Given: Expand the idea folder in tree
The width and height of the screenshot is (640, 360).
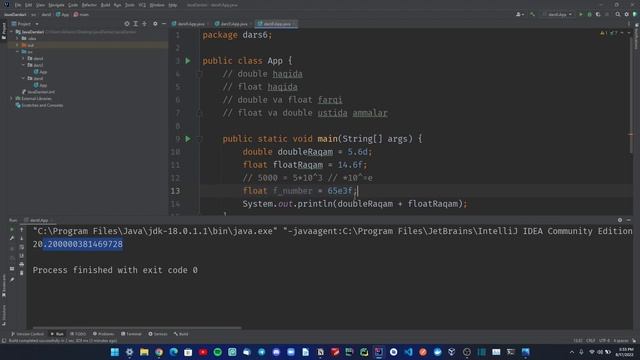Looking at the screenshot, I should click(x=18, y=38).
